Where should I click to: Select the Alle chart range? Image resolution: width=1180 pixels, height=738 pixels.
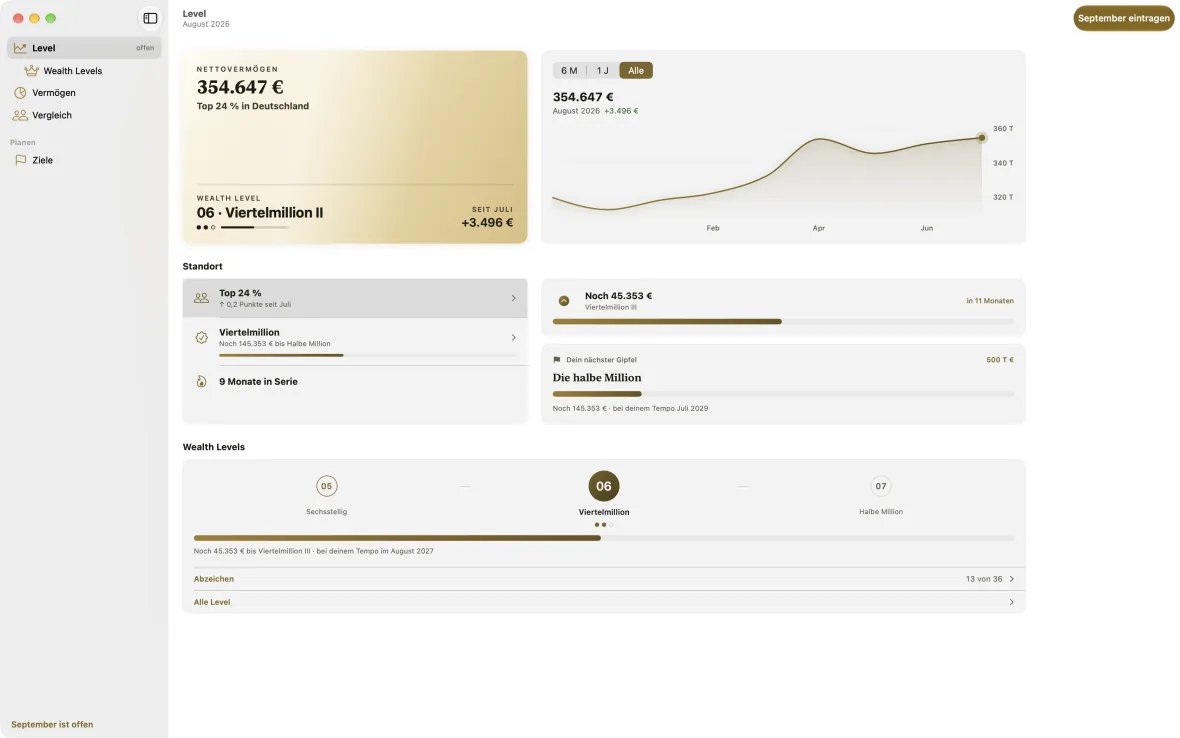click(636, 71)
